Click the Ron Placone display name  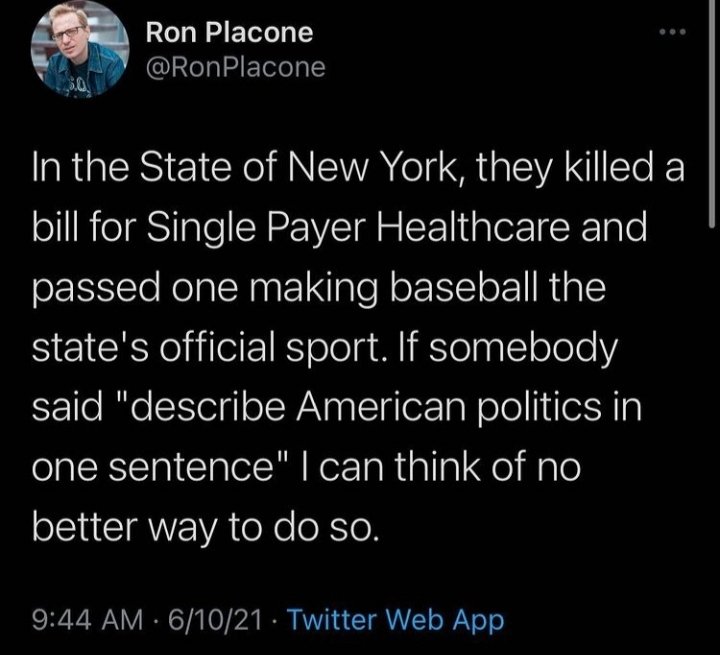click(229, 33)
